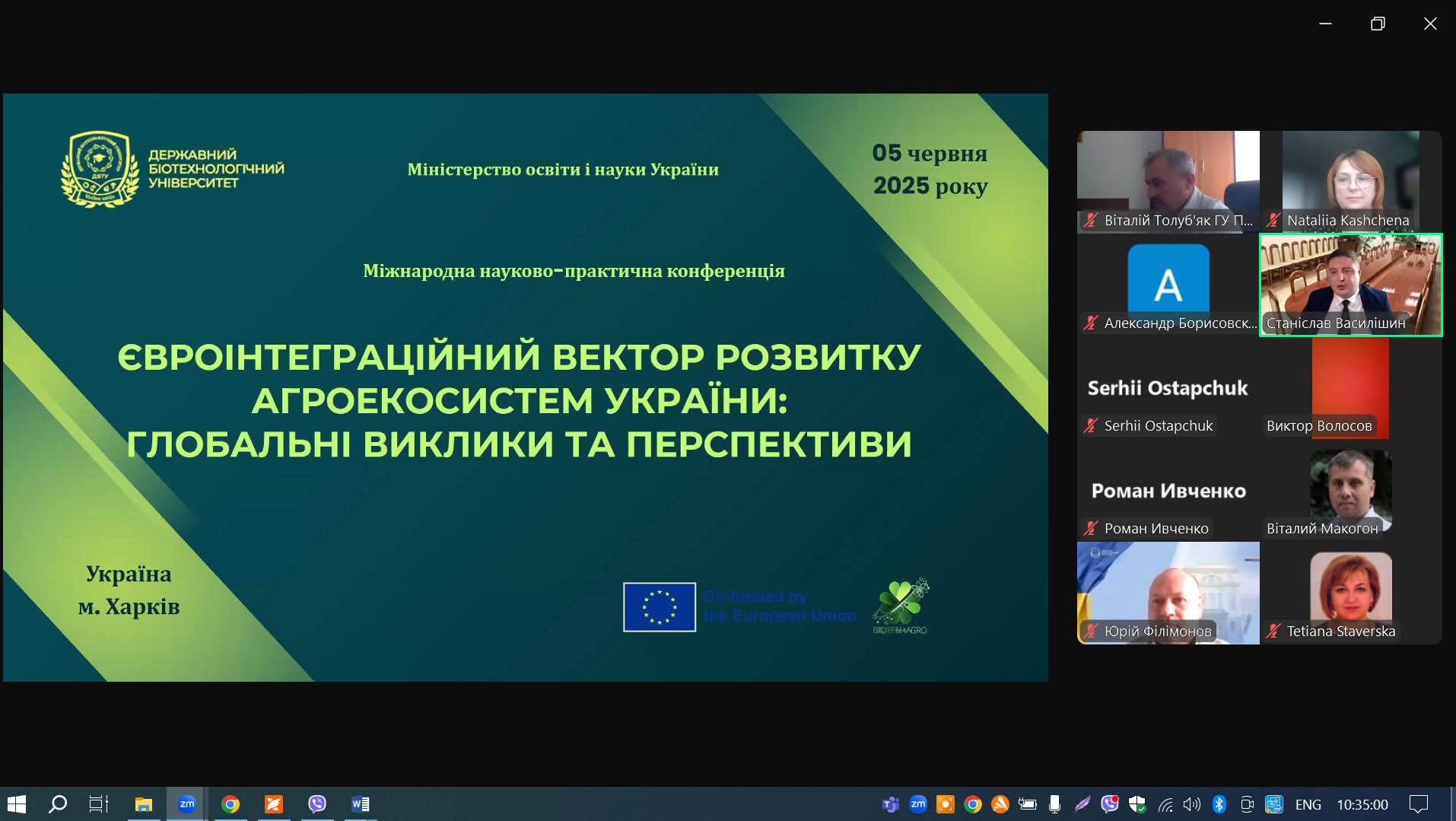Viewport: 1456px width, 821px height.
Task: Open Microsoft Word from the taskbar
Action: click(x=361, y=803)
